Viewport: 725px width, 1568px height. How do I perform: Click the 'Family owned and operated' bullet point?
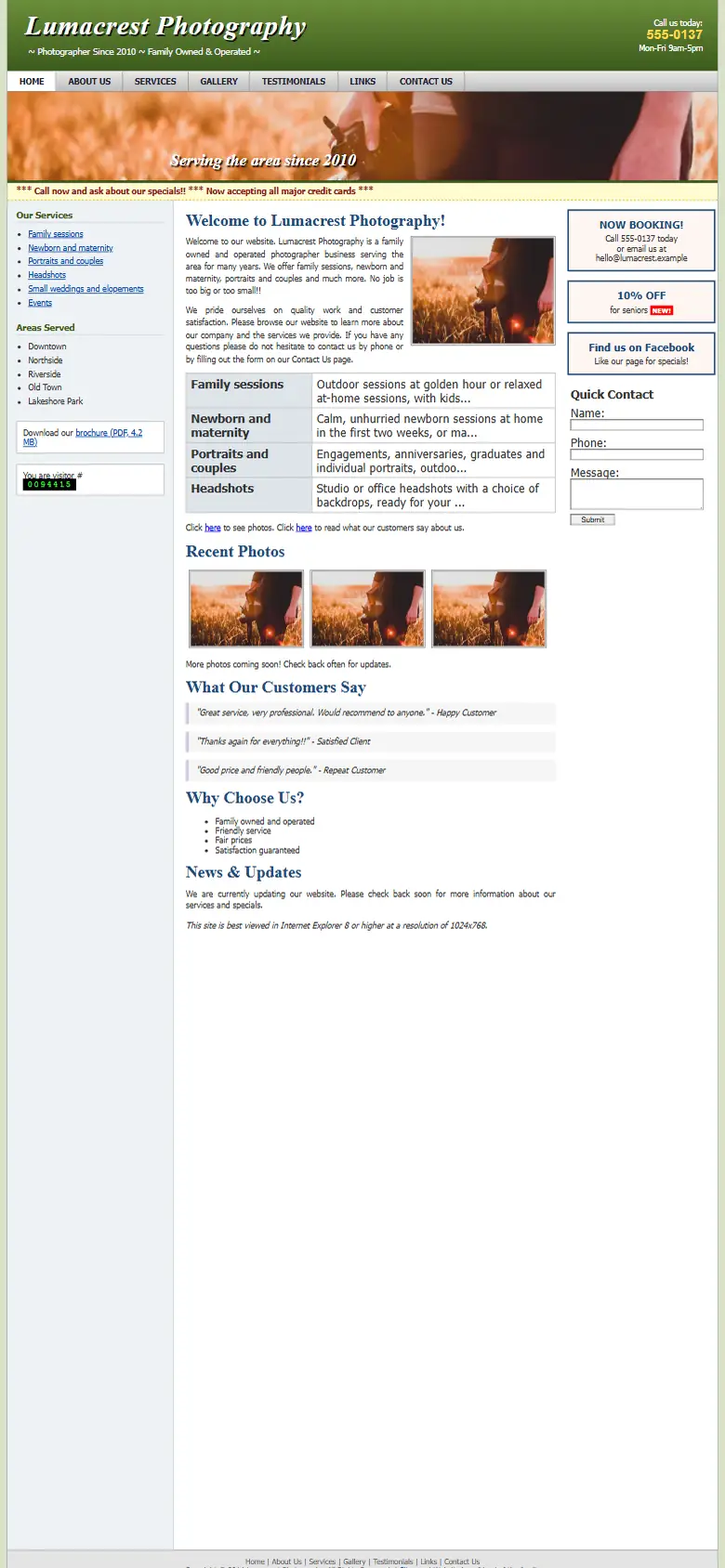(265, 822)
